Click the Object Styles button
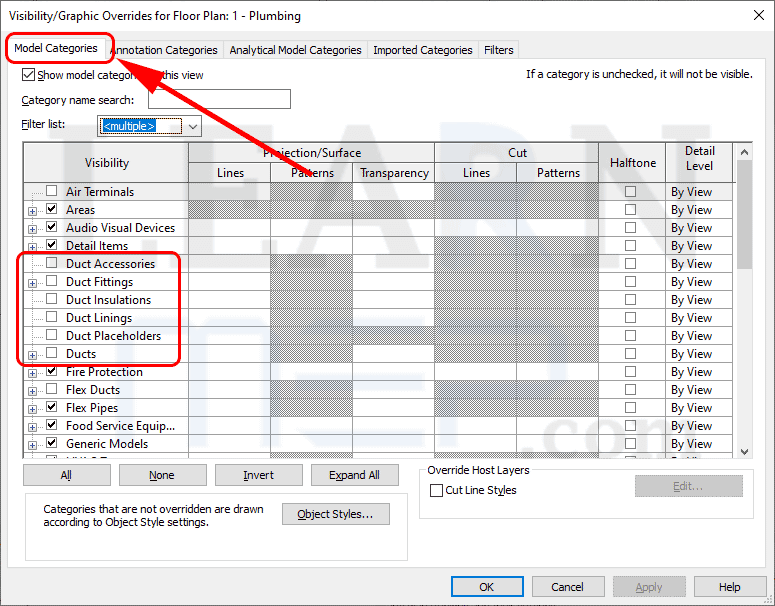This screenshot has width=775, height=606. click(335, 514)
